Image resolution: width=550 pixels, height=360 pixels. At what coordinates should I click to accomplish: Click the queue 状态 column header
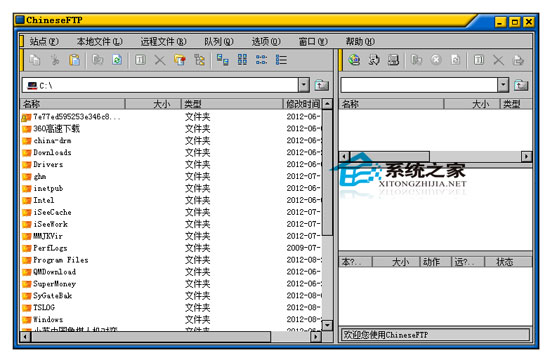click(509, 262)
